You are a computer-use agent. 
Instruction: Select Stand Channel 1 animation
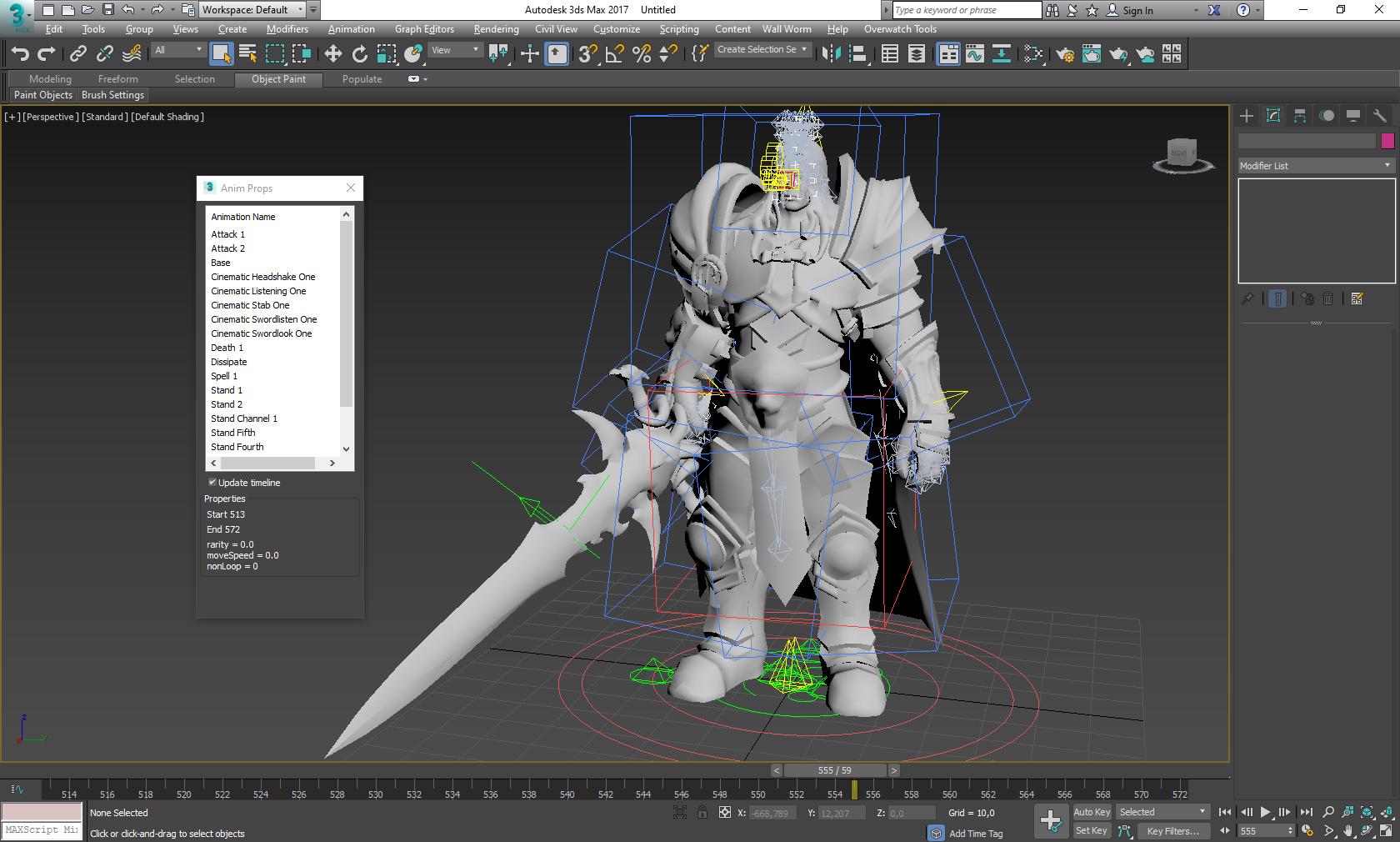(244, 418)
